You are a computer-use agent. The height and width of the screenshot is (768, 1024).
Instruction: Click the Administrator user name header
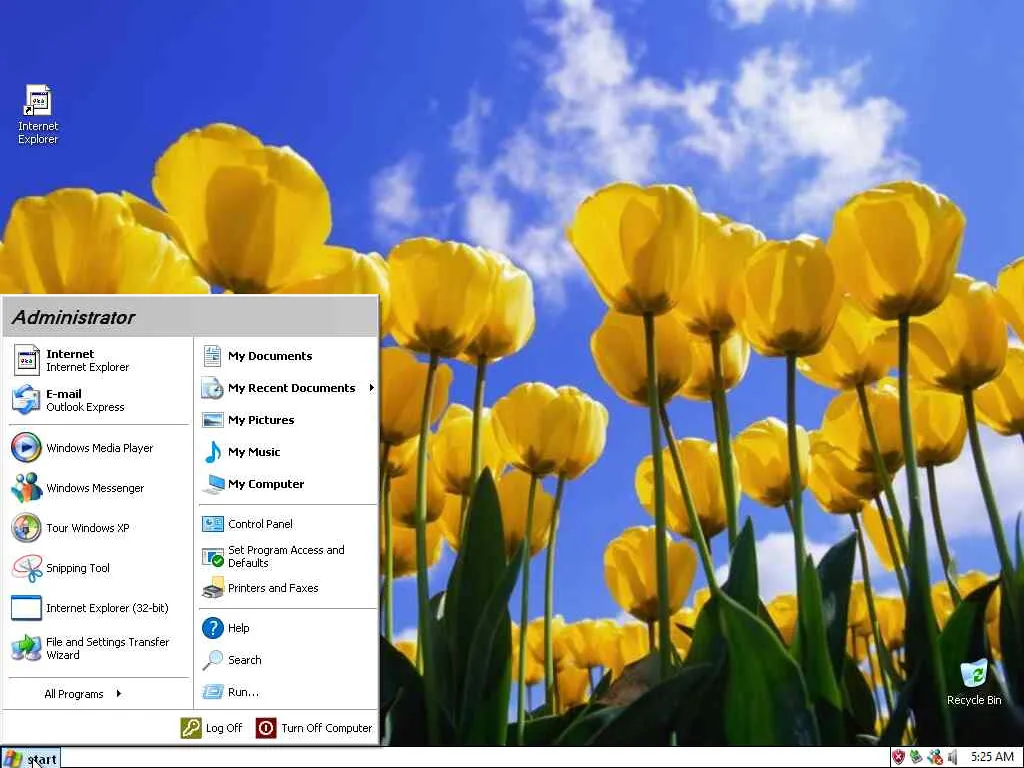pos(73,317)
